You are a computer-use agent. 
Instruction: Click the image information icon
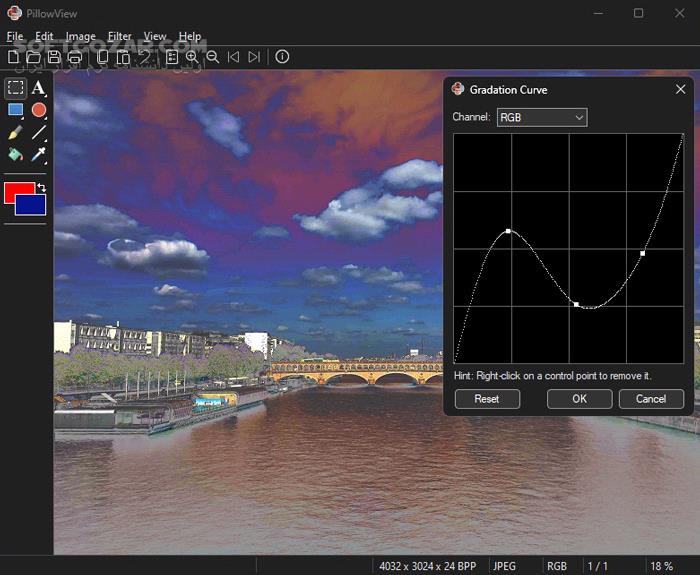pos(282,57)
